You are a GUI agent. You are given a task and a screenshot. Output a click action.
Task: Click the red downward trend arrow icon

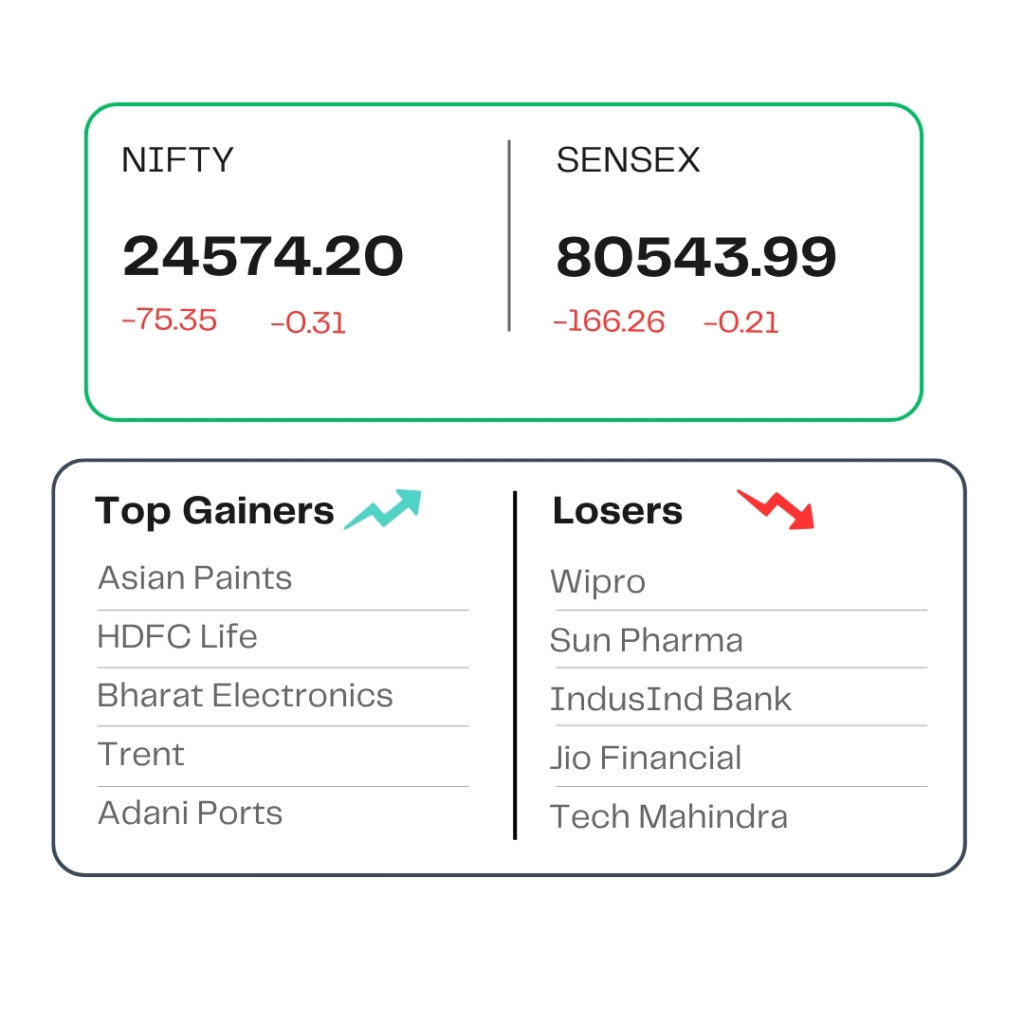[x=776, y=509]
